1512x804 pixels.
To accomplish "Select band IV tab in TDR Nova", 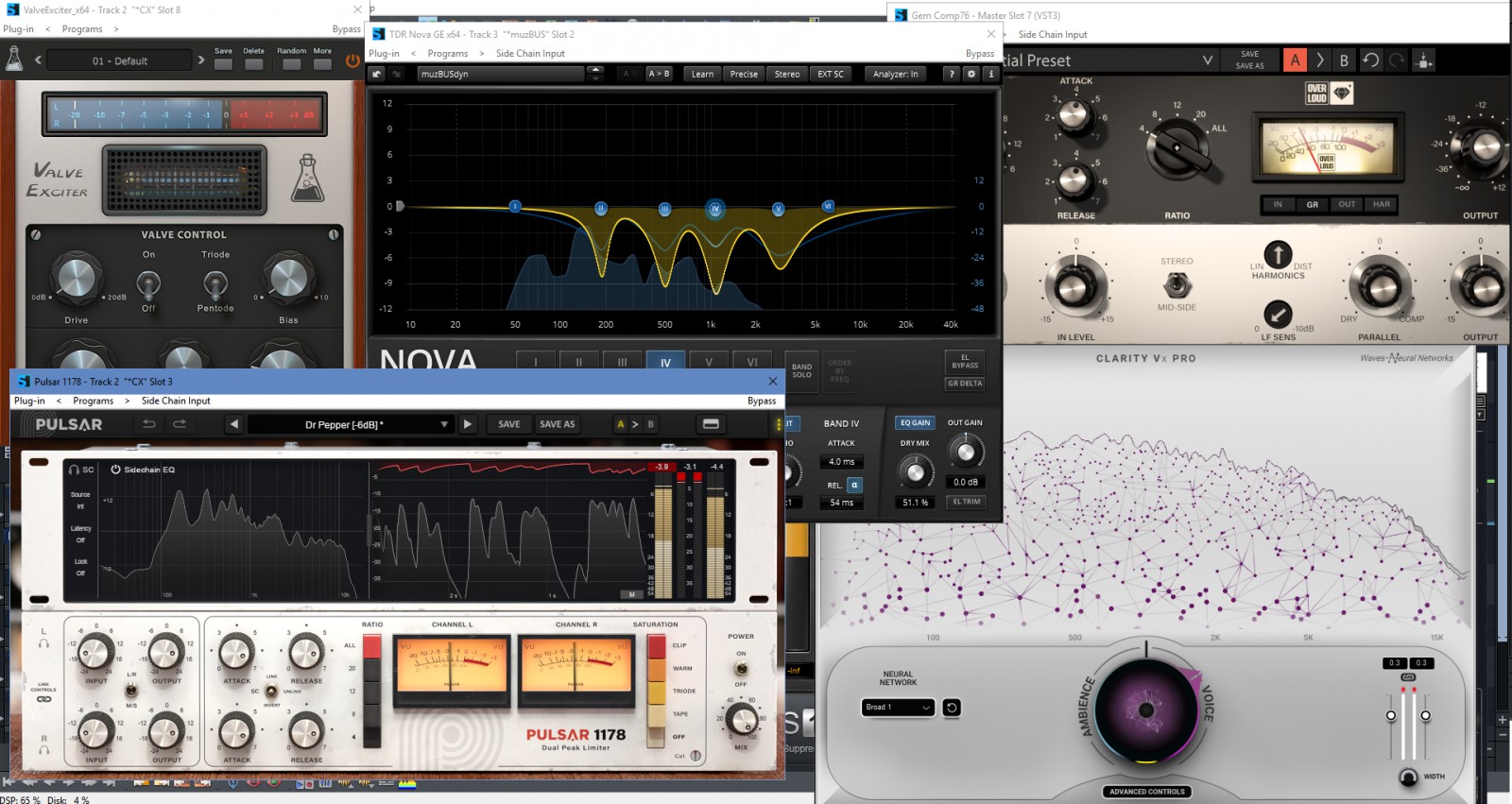I will 665,362.
